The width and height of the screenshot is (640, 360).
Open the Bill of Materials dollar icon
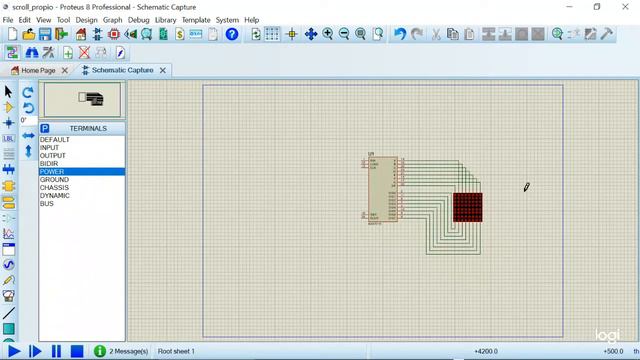pos(180,34)
